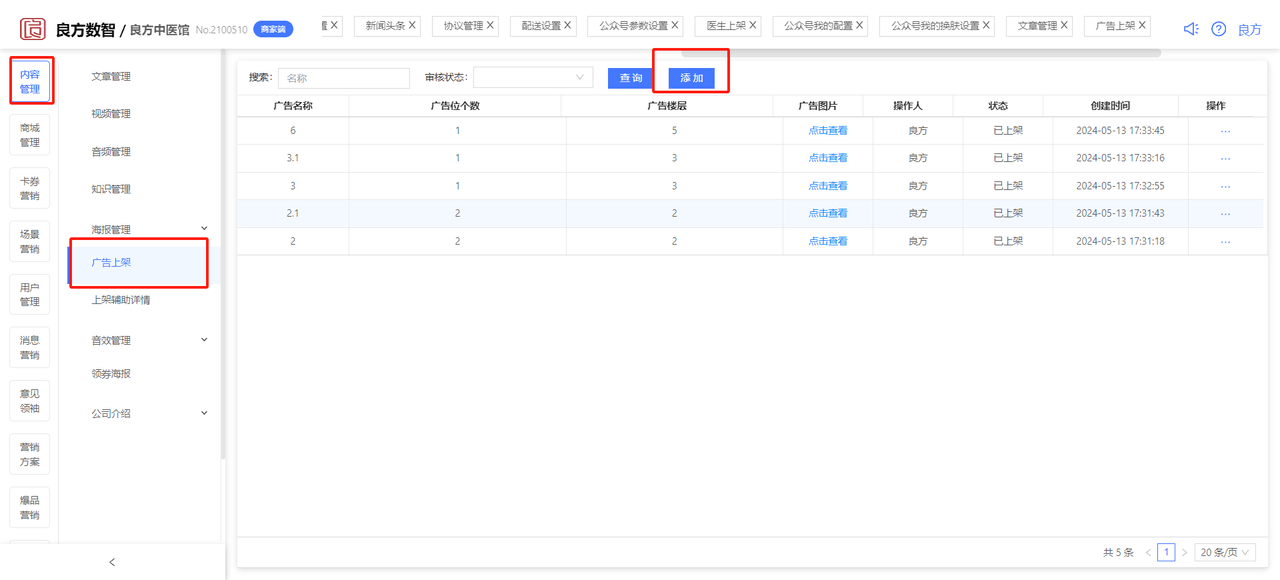This screenshot has width=1280, height=580.
Task: Open the 用户管理 module
Action: [x=30, y=294]
